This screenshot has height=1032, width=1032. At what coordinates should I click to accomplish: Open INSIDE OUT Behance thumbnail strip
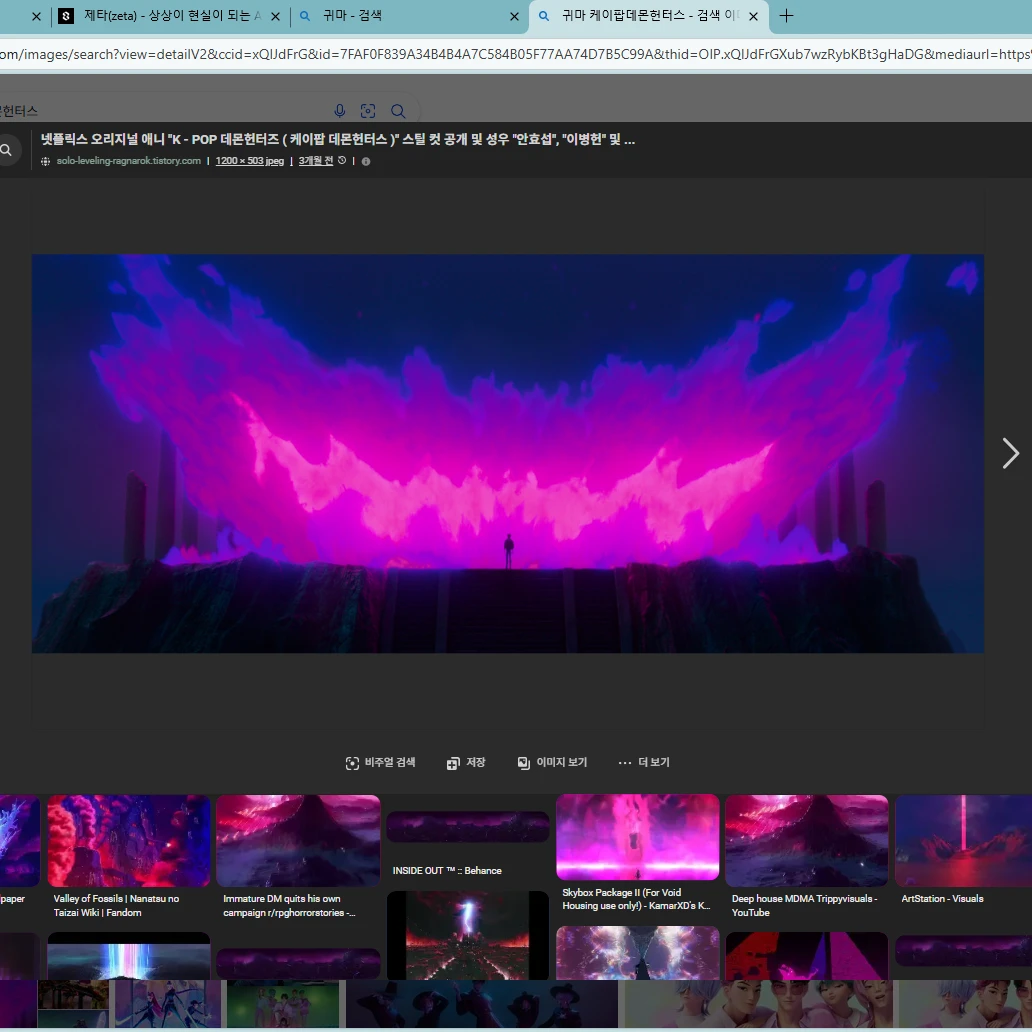tap(467, 827)
